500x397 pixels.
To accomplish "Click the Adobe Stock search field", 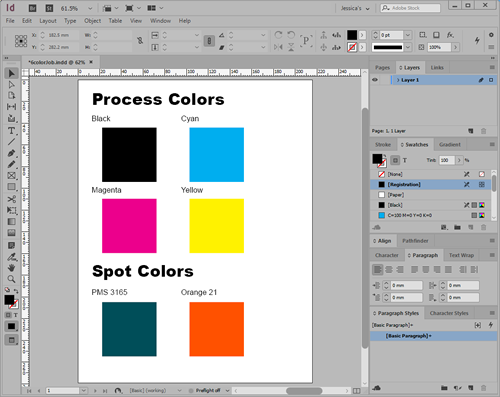I will [410, 8].
